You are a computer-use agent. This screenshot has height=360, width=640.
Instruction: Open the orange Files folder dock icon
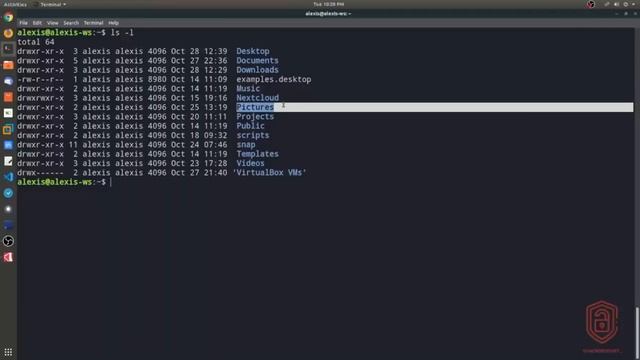coord(8,65)
